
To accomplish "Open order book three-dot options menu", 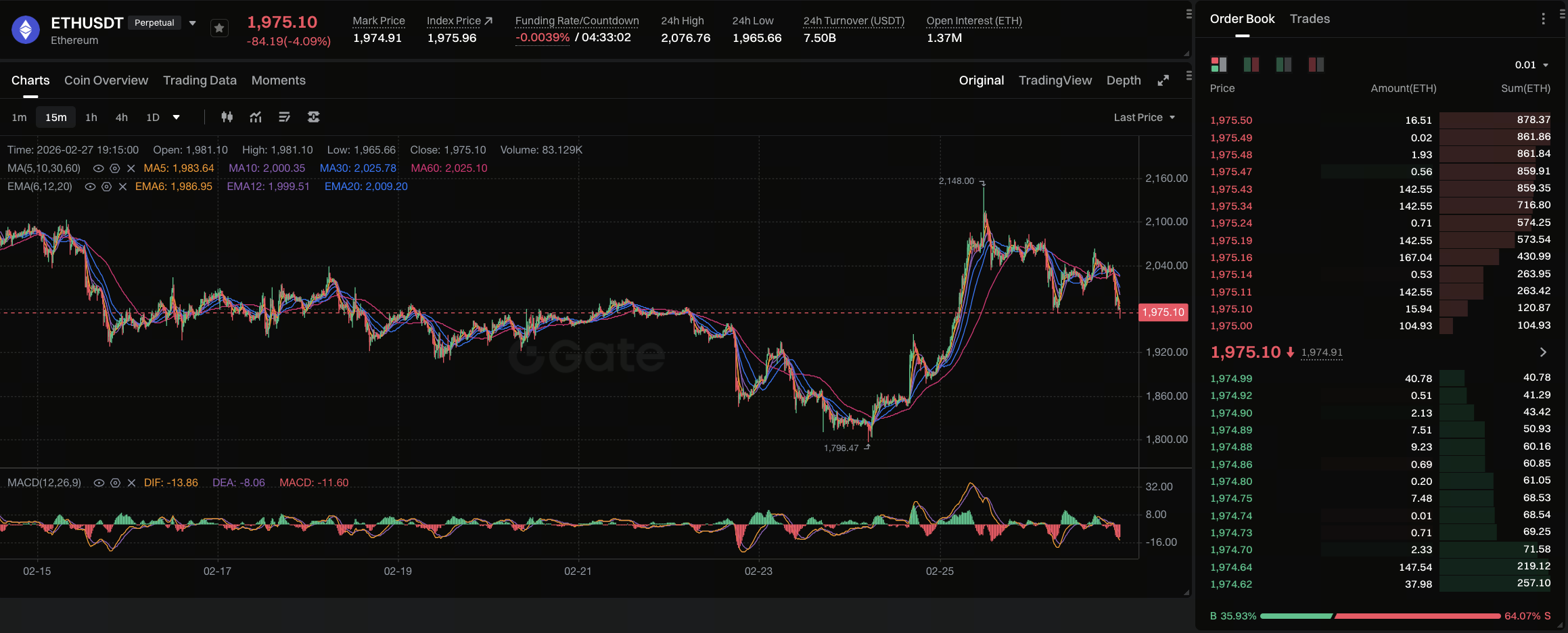I will (x=1543, y=19).
